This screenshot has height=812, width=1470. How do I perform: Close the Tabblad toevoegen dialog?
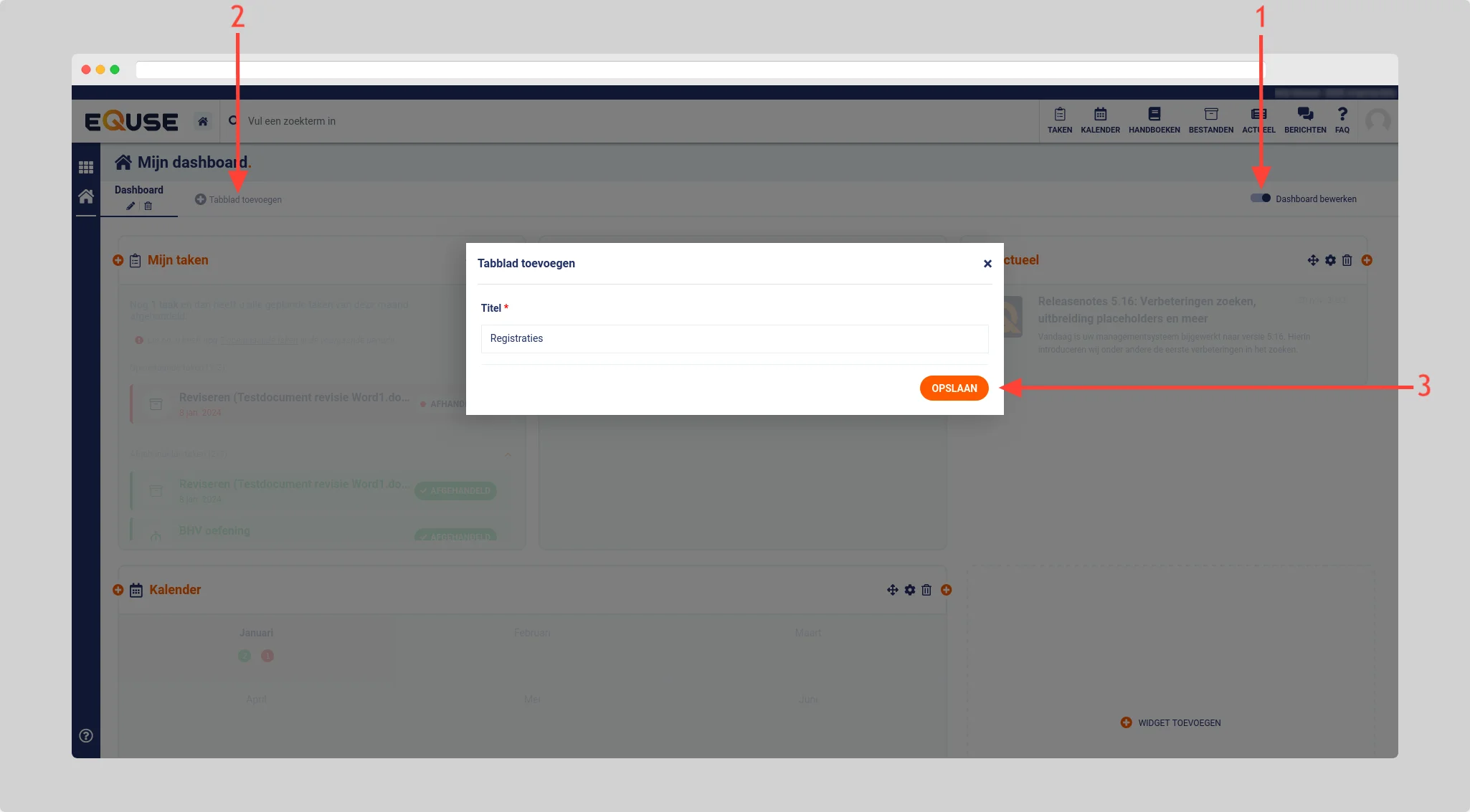pos(987,264)
